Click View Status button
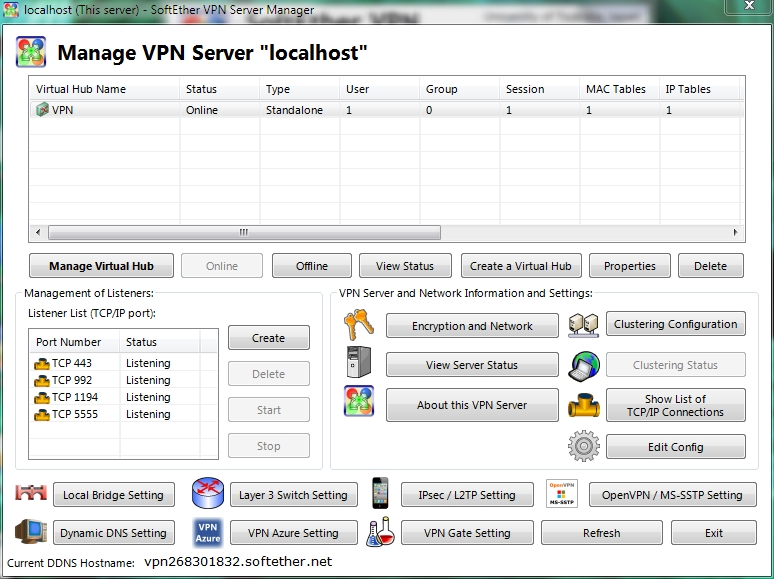 tap(405, 266)
